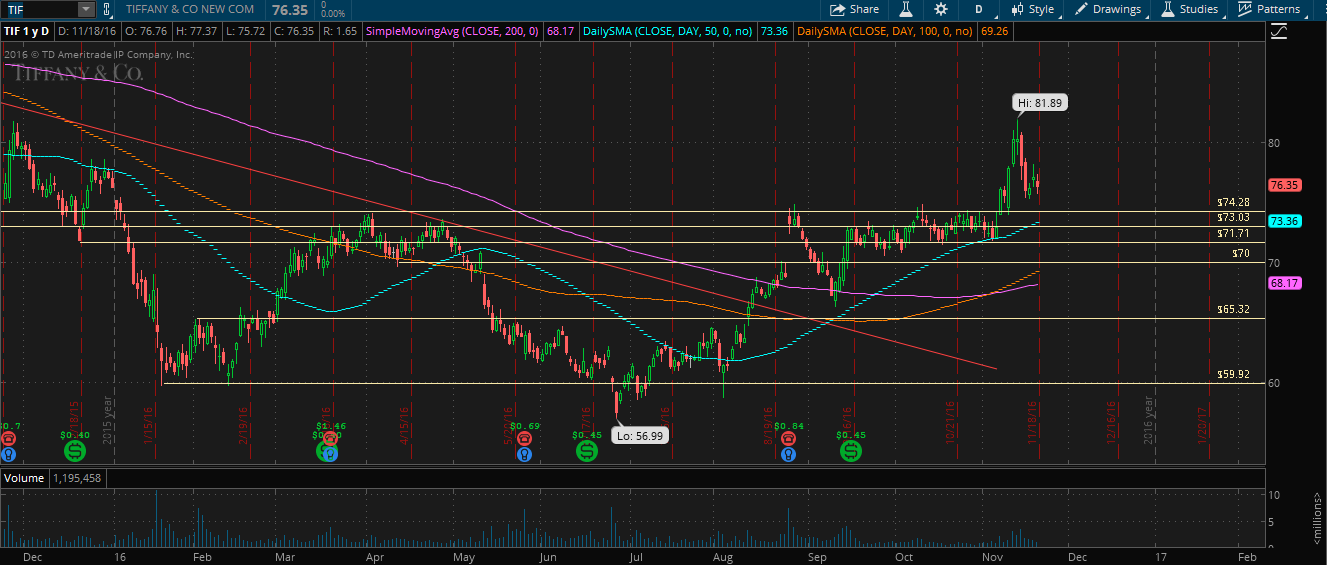This screenshot has width=1327, height=565.
Task: Click the red phone icon under $0.69
Action: [523, 439]
